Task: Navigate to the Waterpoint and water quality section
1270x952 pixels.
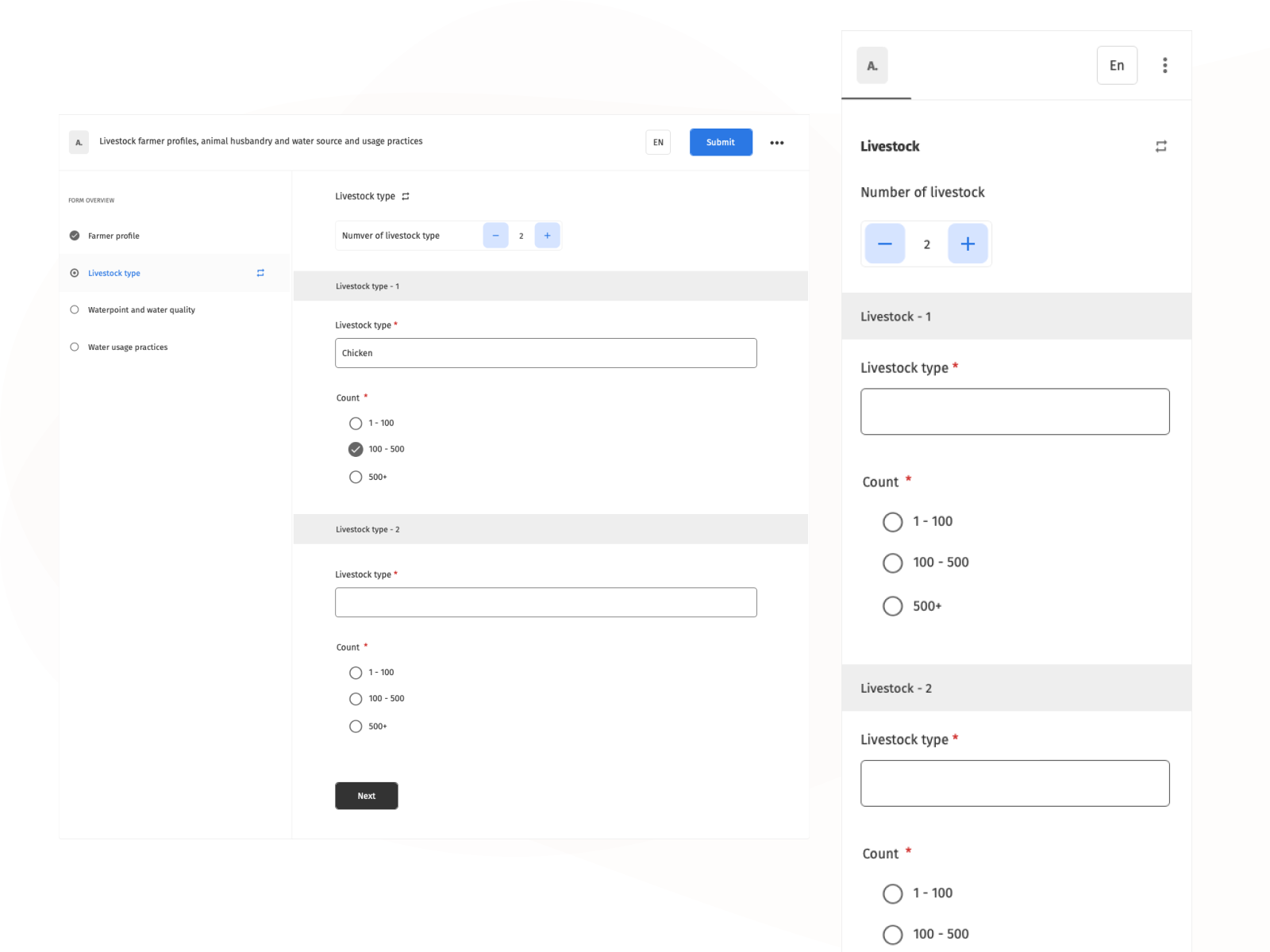Action: pyautogui.click(x=142, y=309)
